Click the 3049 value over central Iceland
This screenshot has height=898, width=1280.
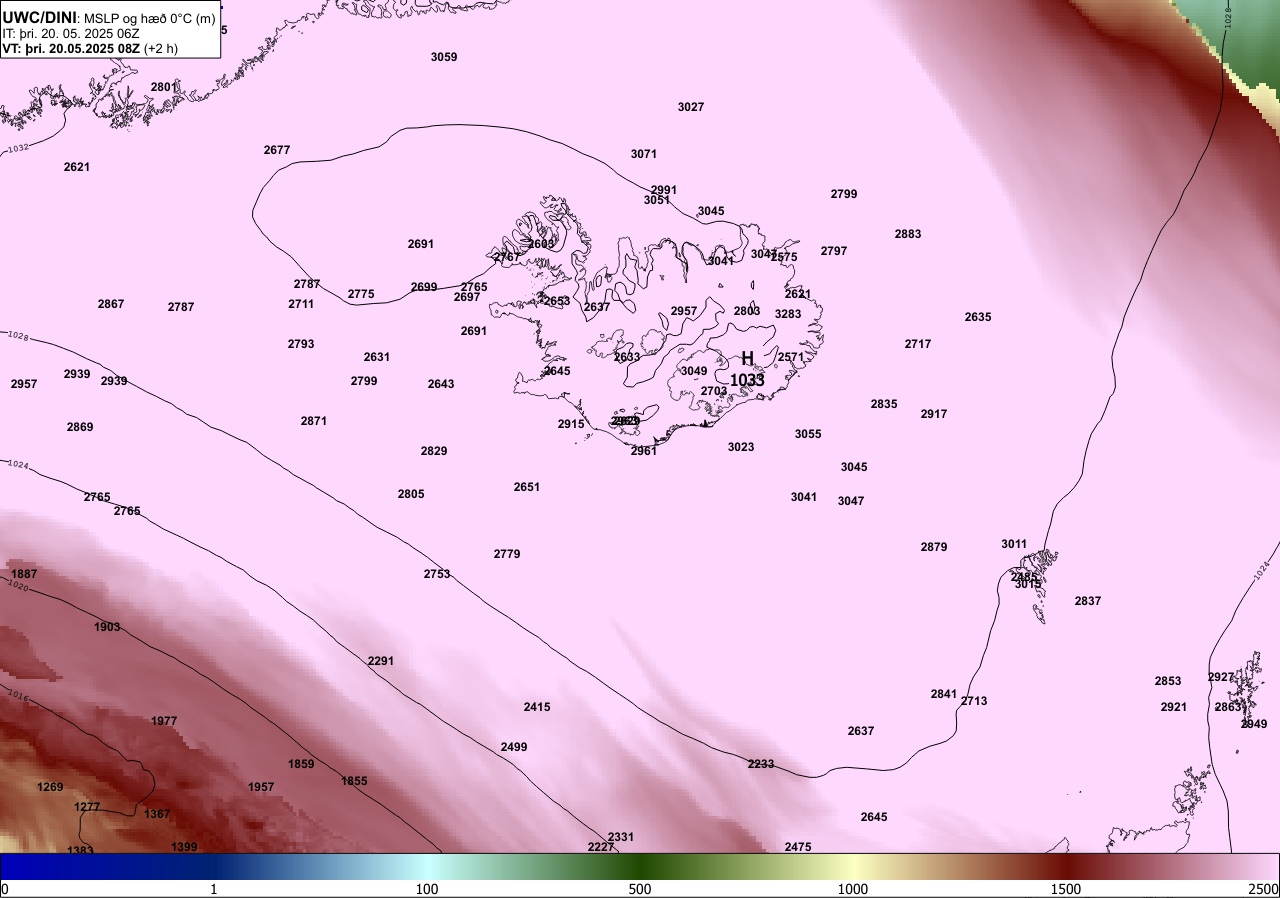pos(694,371)
